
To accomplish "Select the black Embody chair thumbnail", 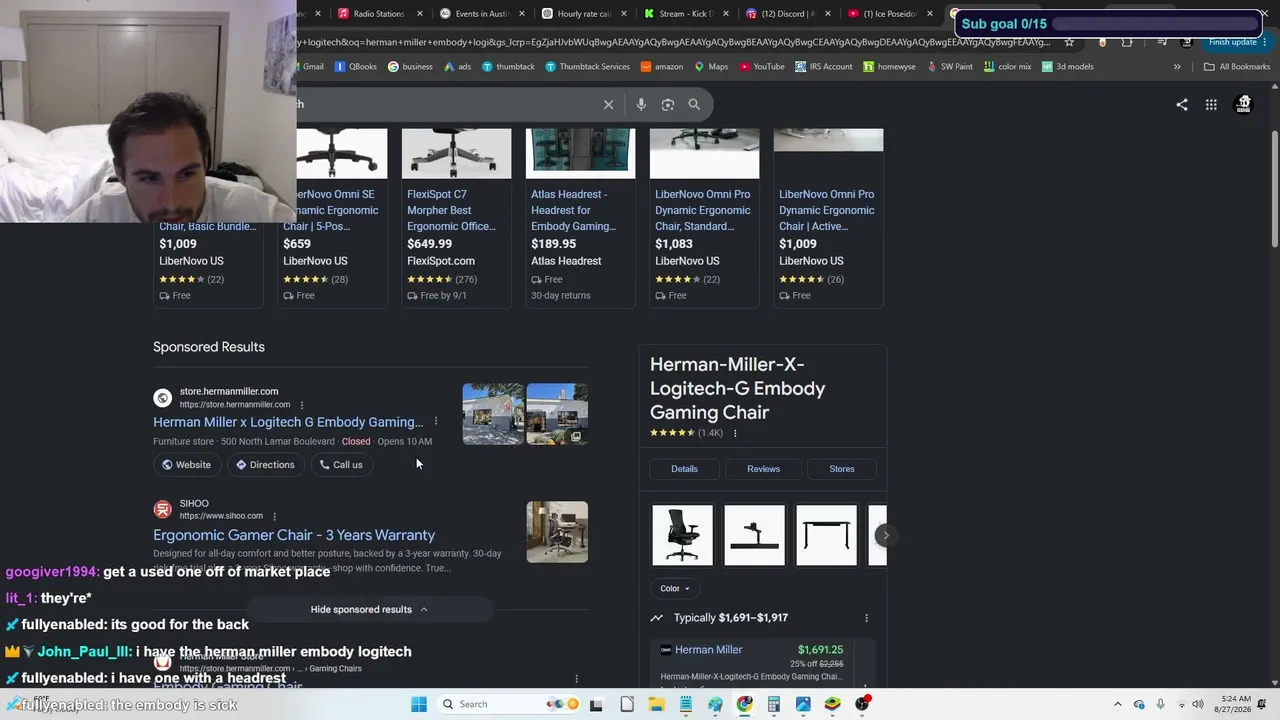I will tap(683, 535).
